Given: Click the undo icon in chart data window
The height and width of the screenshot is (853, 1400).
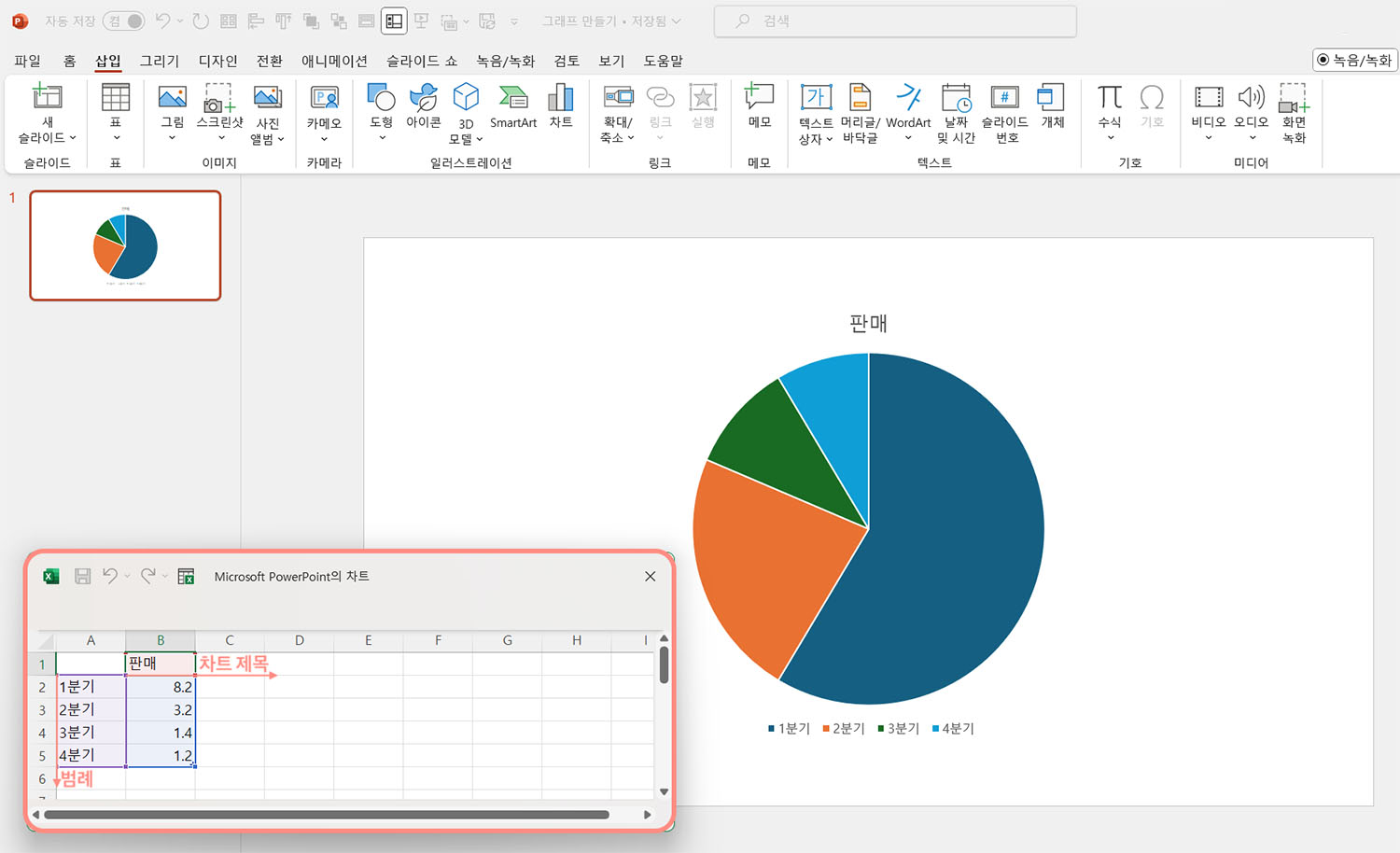Looking at the screenshot, I should (x=110, y=576).
